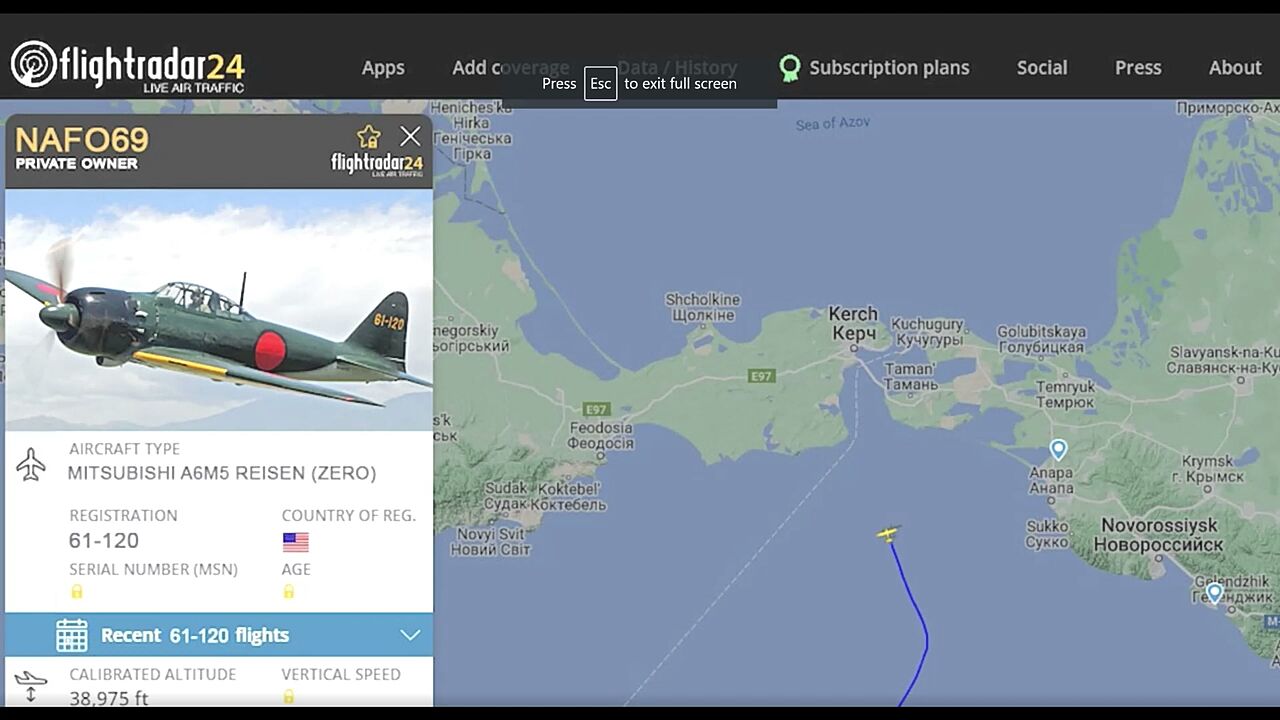This screenshot has height=720, width=1280.
Task: Open the airport marker near Anapa
Action: 1058,450
